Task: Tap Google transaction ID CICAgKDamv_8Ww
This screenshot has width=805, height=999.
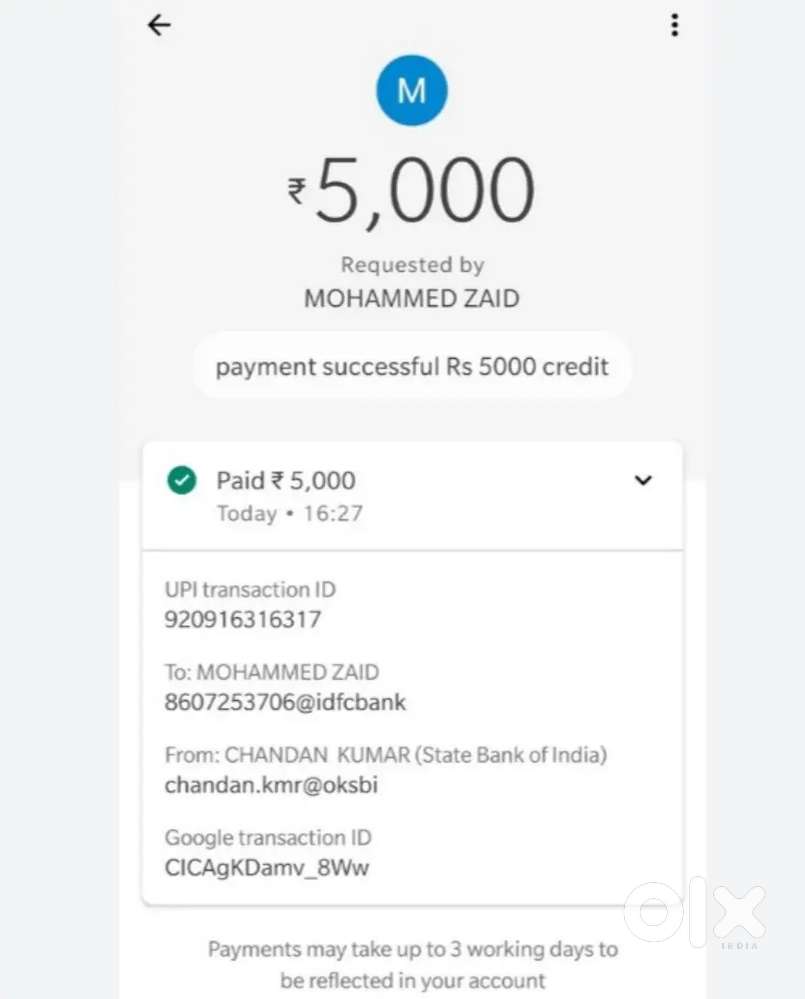Action: pos(267,867)
